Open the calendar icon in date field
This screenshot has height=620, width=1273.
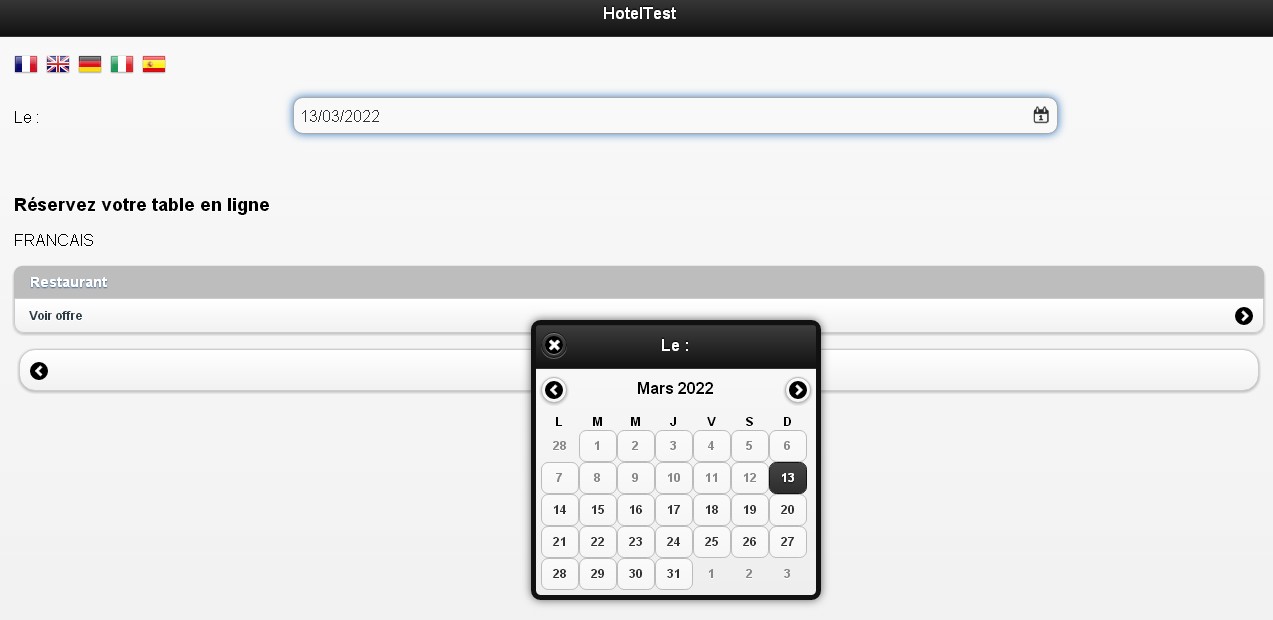(x=1041, y=115)
